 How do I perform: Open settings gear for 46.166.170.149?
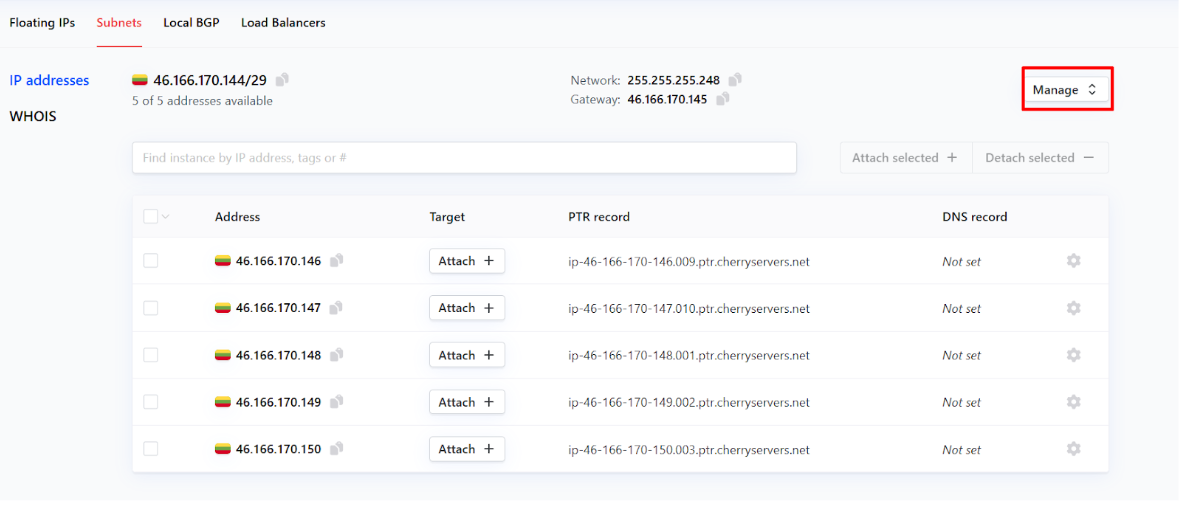pos(1073,402)
